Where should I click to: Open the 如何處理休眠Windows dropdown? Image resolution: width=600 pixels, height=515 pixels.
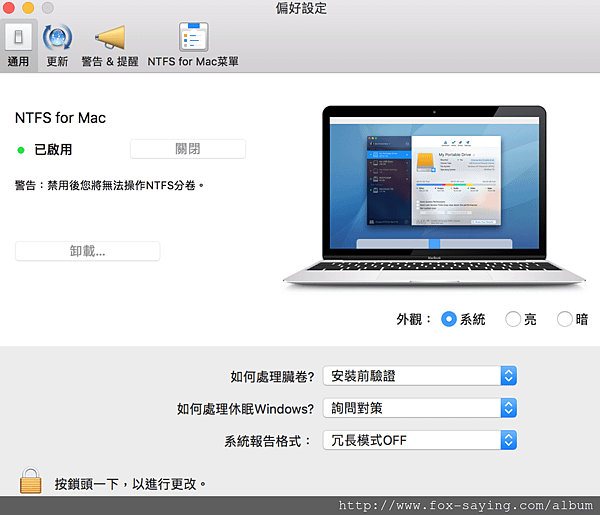point(420,408)
